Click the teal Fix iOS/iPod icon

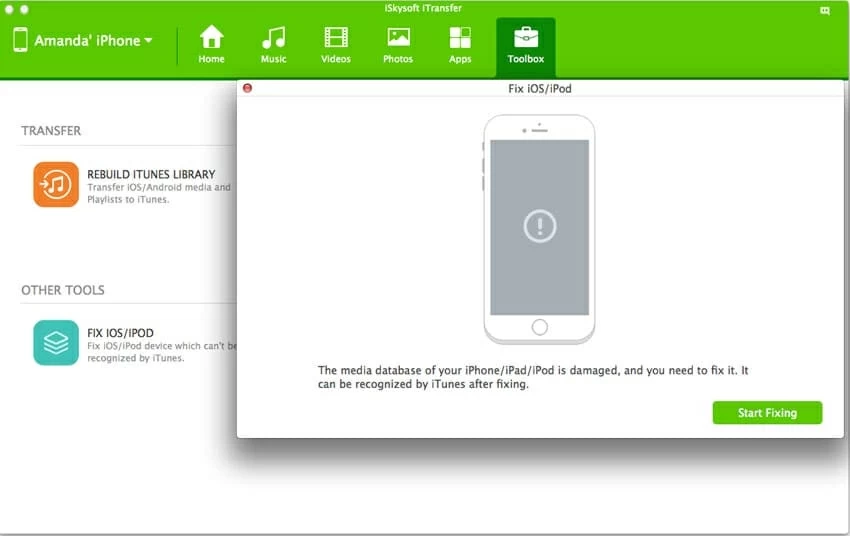(x=56, y=343)
